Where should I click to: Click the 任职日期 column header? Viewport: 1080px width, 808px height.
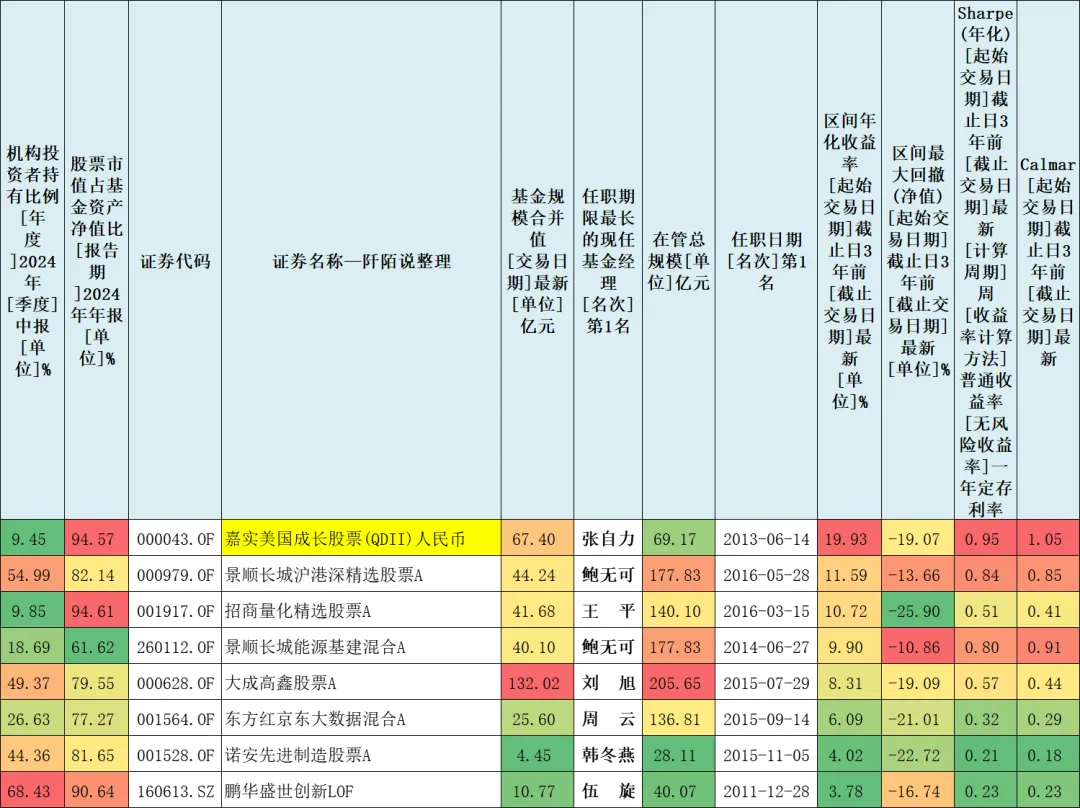click(767, 261)
